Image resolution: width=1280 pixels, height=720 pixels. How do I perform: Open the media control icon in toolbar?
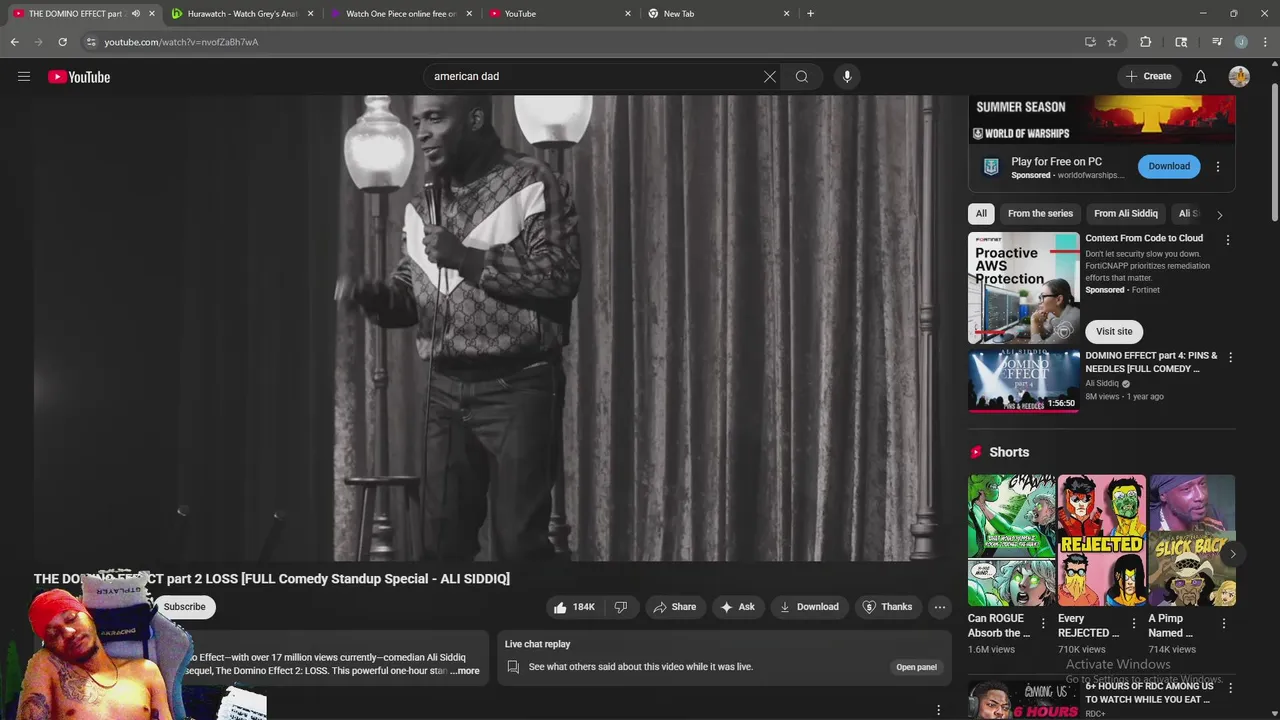coord(1216,42)
